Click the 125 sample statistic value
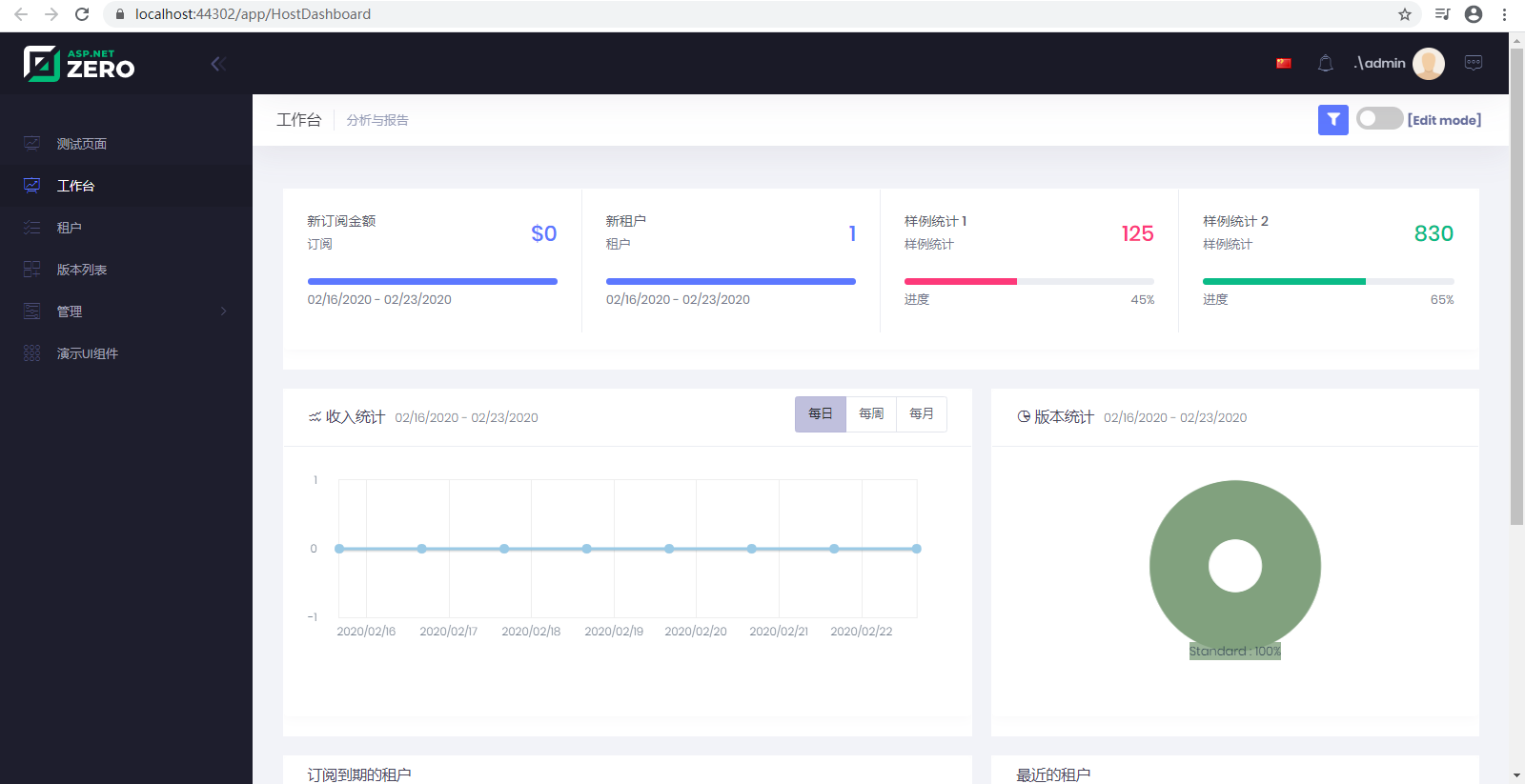This screenshot has width=1525, height=784. point(1137,233)
